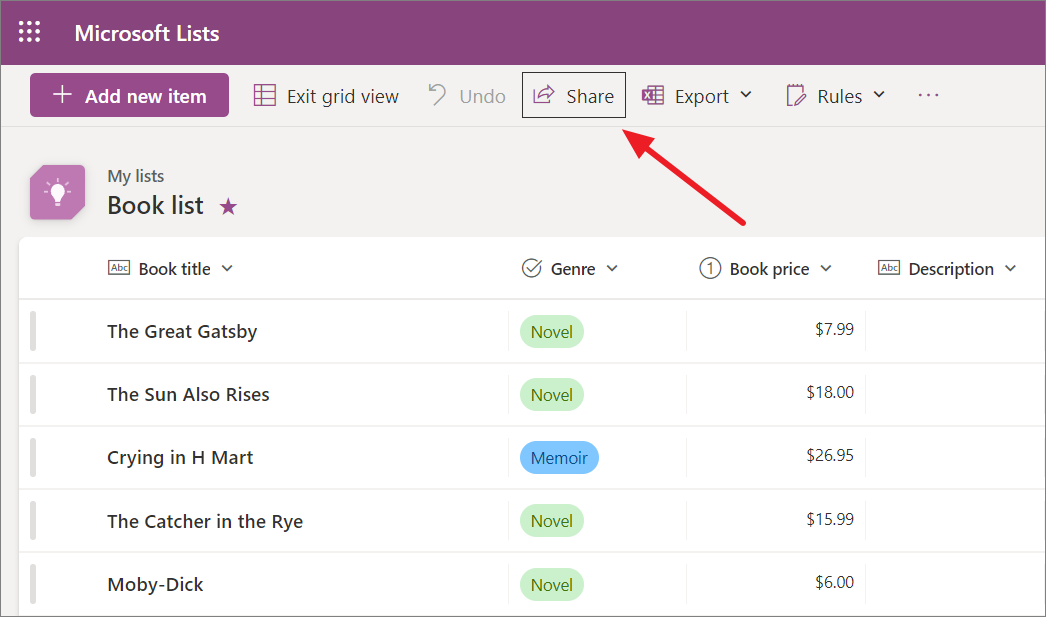Select the row checkbox for Moby-Dick

coord(33,584)
